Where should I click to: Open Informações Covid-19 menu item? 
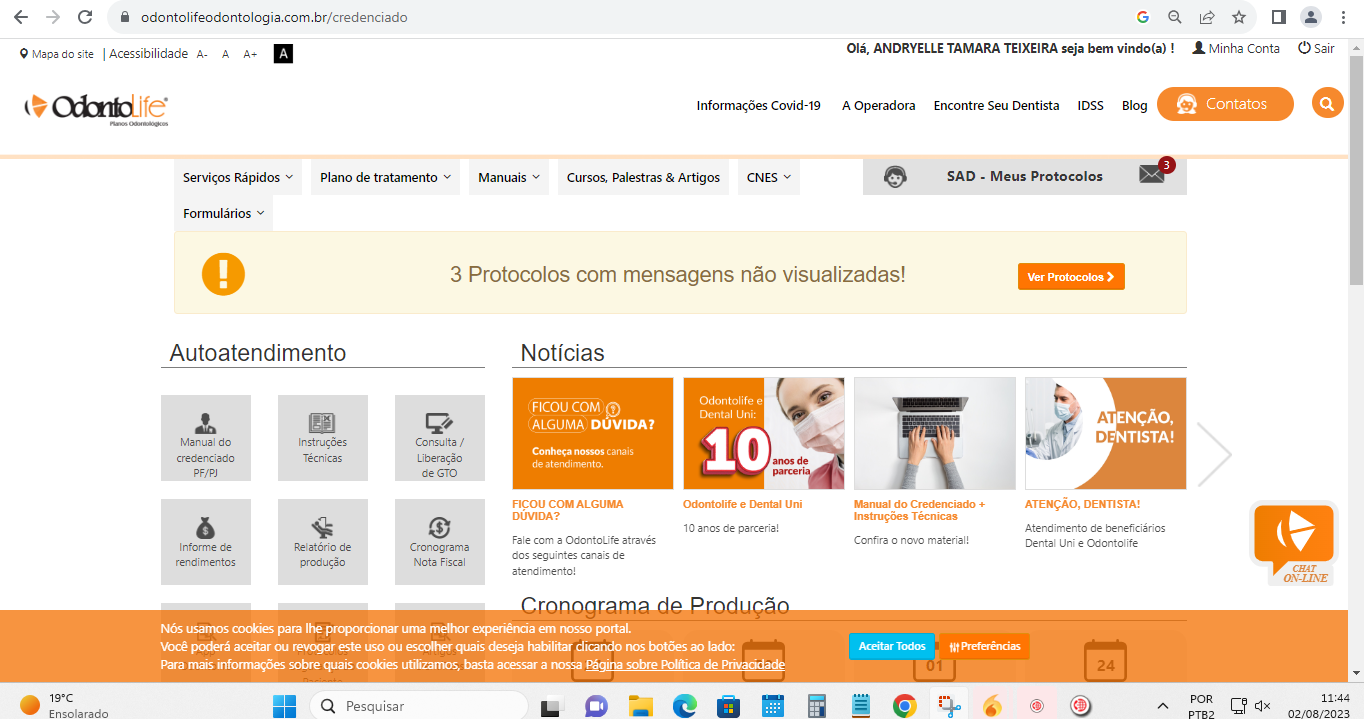coord(758,105)
